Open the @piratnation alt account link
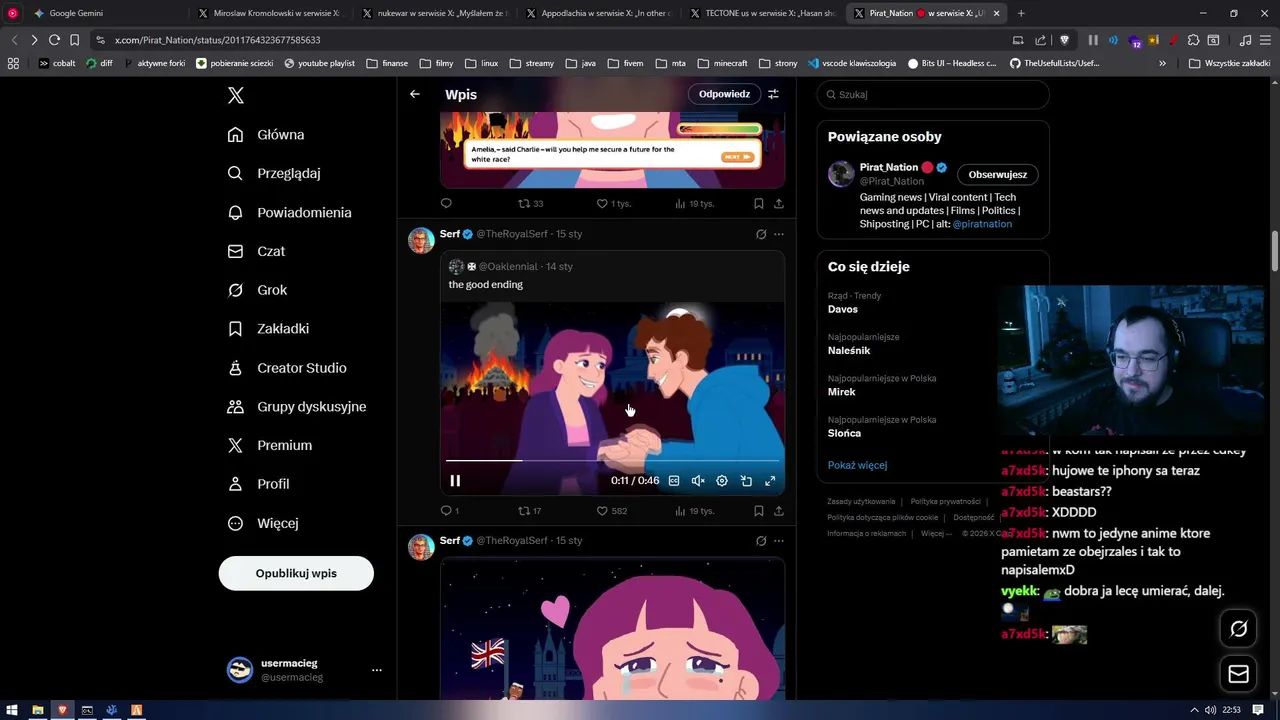Image resolution: width=1280 pixels, height=720 pixels. (x=982, y=224)
